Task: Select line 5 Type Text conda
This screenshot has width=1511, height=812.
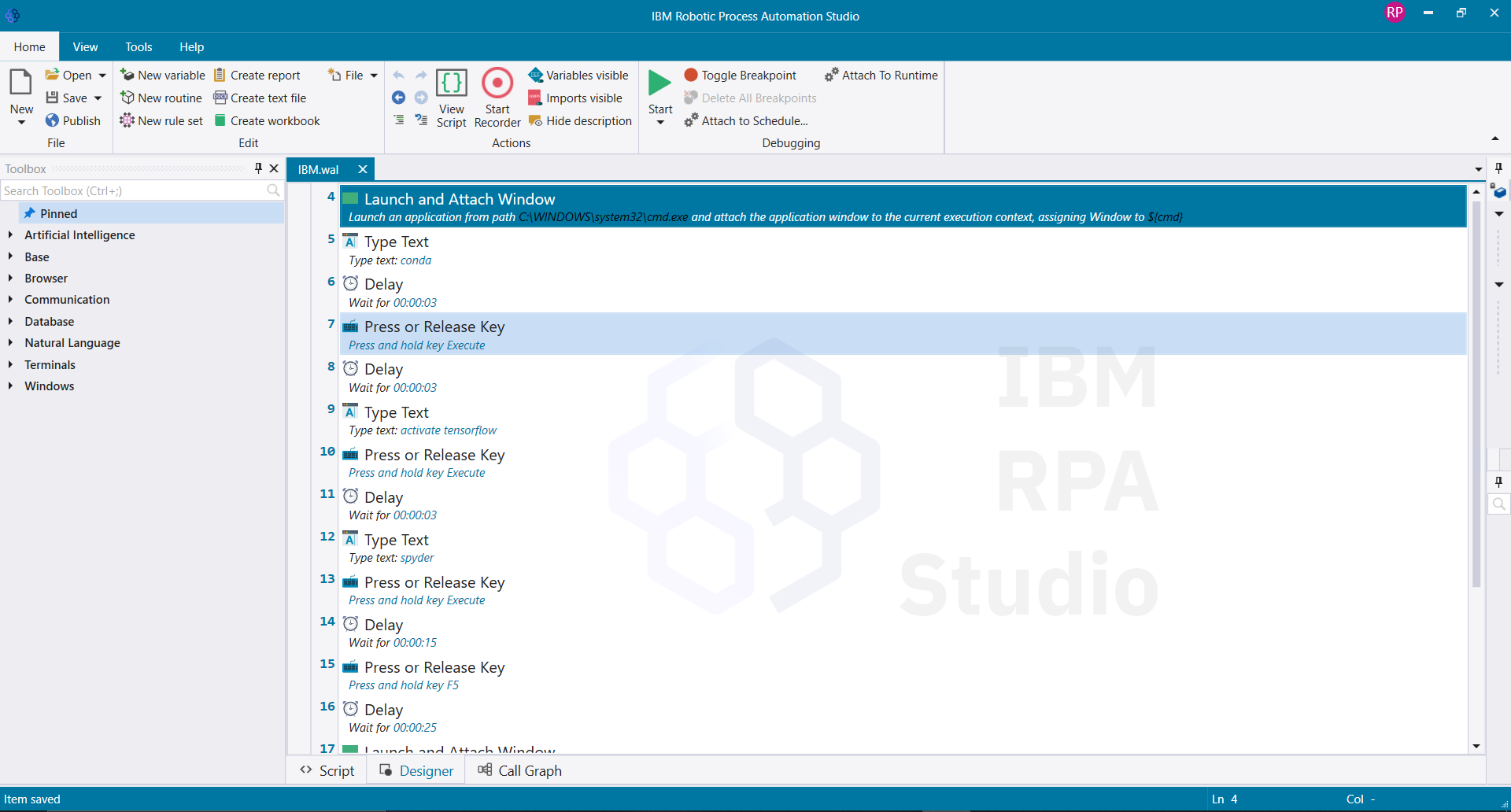Action: coord(903,249)
